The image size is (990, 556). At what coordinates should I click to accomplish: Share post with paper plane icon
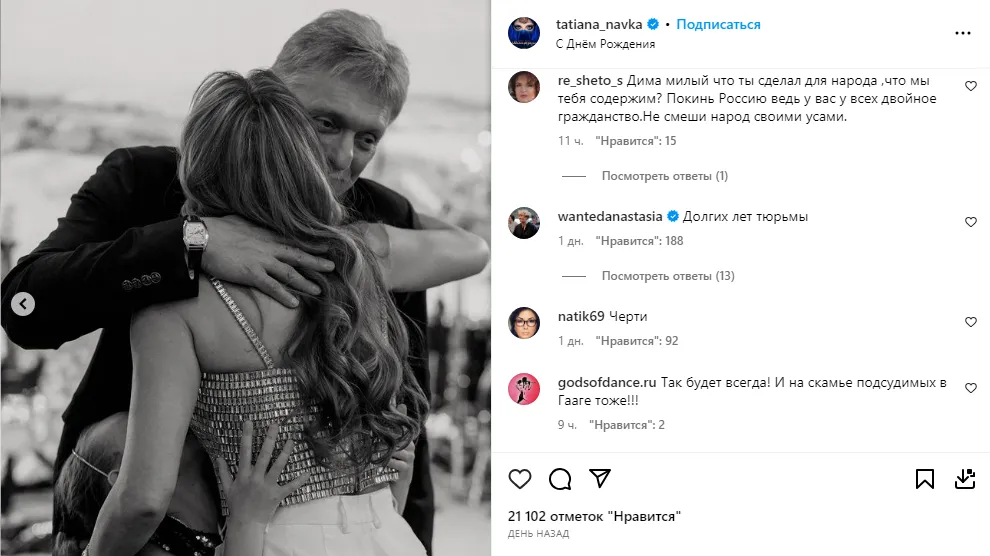[x=599, y=479]
